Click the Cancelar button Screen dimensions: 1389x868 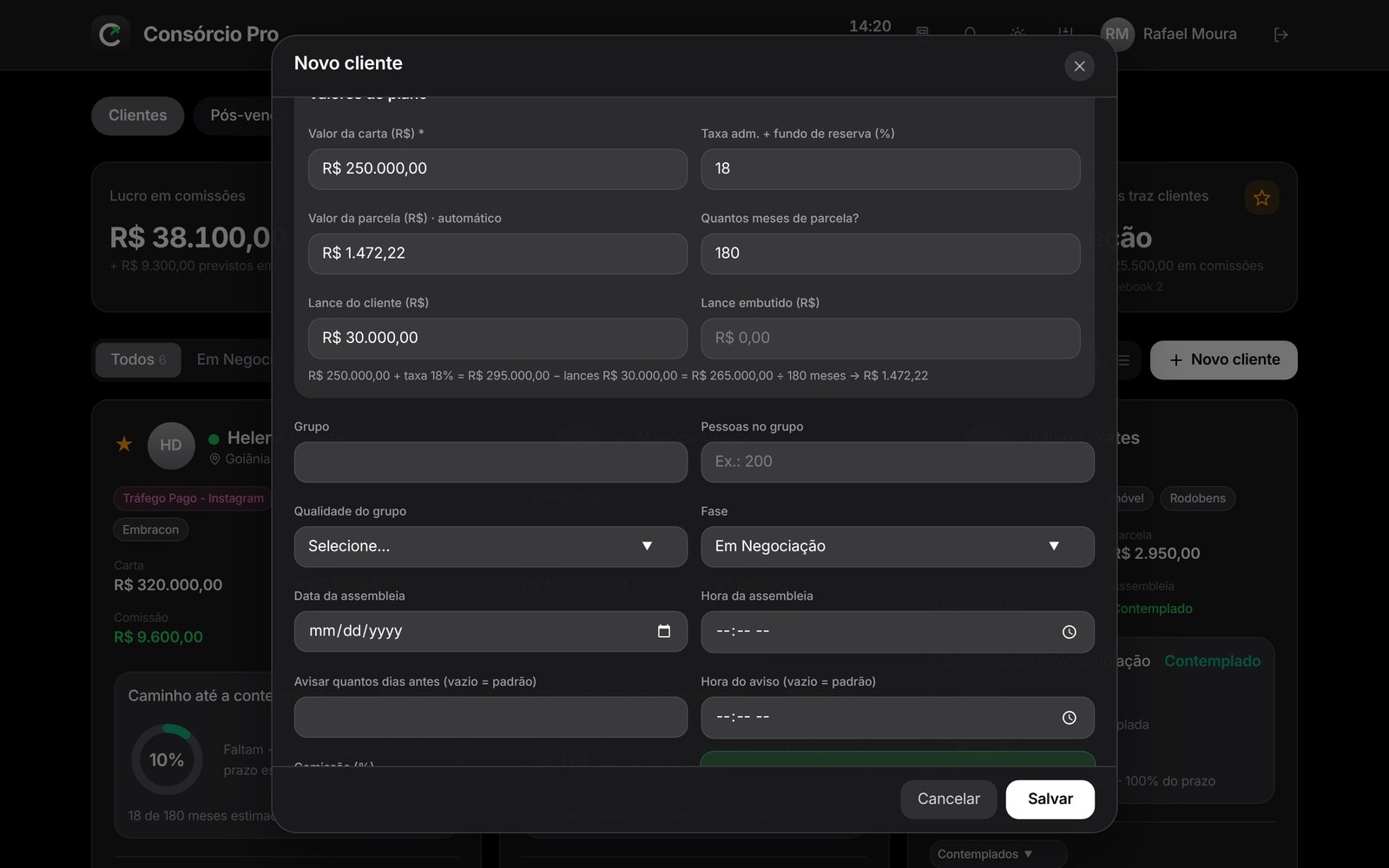click(x=948, y=799)
